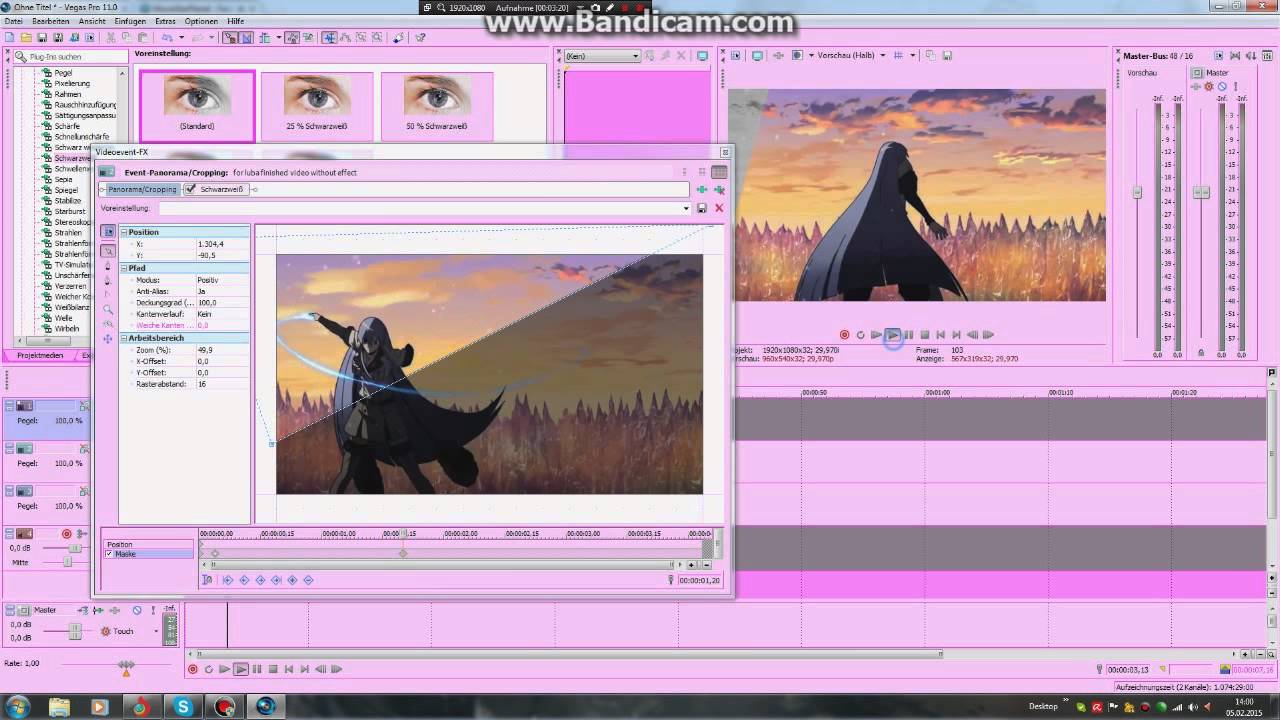
Task: Toggle the Maske checkbox
Action: [109, 554]
